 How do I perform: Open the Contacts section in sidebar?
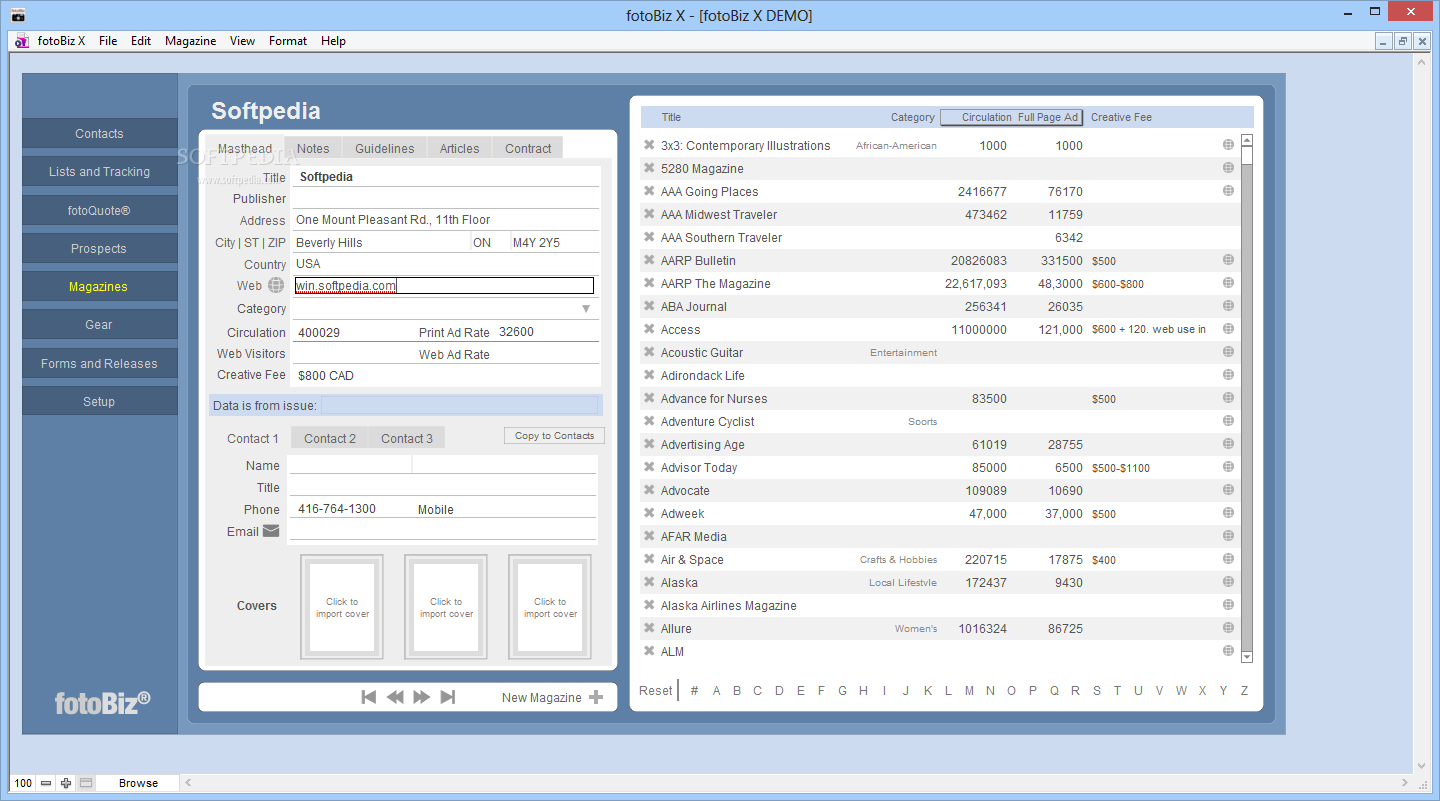99,133
